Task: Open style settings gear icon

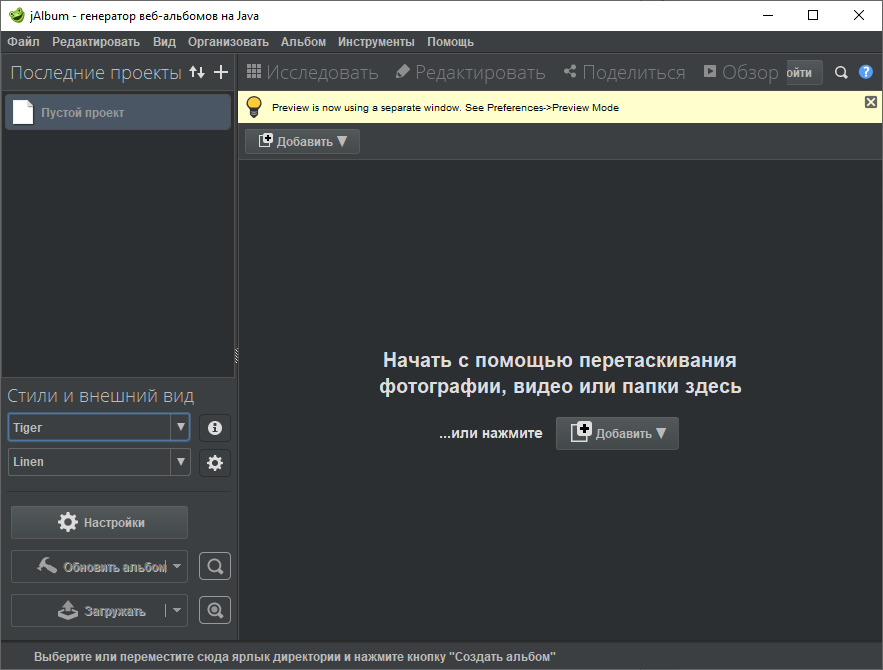Action: tap(214, 463)
